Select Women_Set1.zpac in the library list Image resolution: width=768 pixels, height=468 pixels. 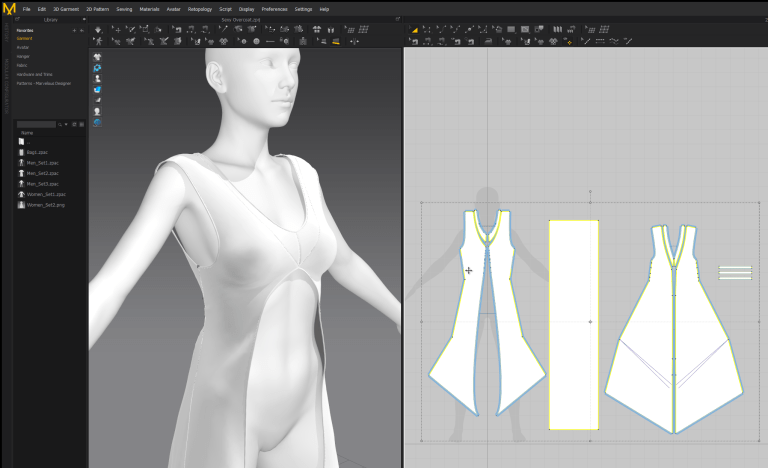click(46, 195)
